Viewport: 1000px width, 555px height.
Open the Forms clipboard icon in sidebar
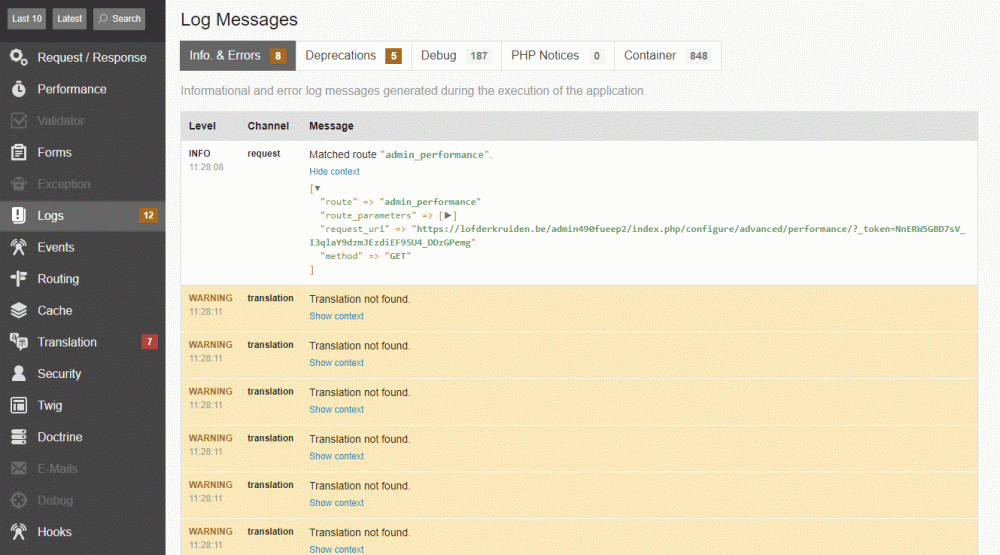tap(19, 152)
